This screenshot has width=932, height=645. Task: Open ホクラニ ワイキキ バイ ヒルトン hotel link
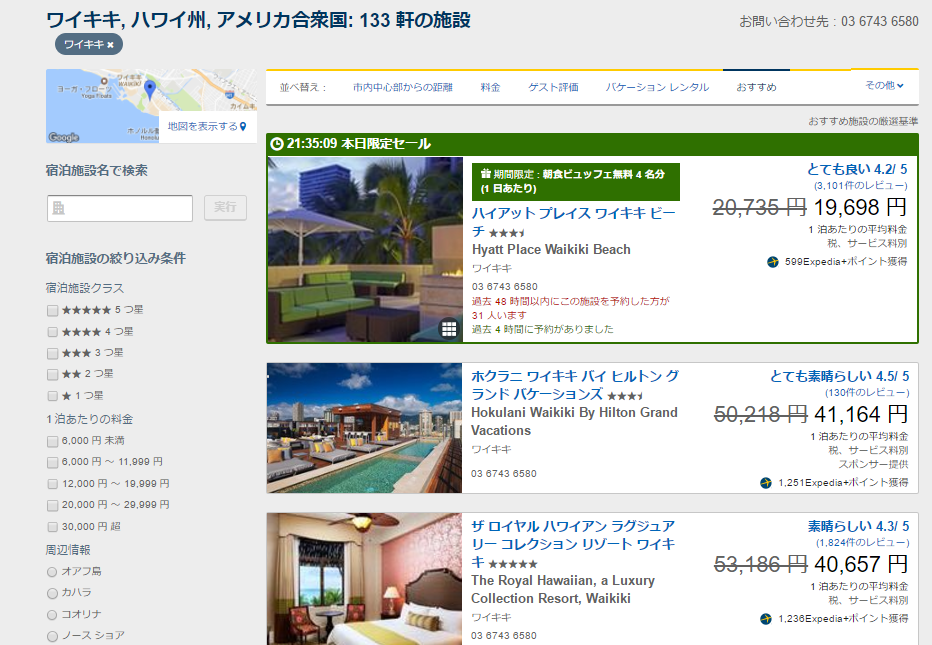[575, 385]
